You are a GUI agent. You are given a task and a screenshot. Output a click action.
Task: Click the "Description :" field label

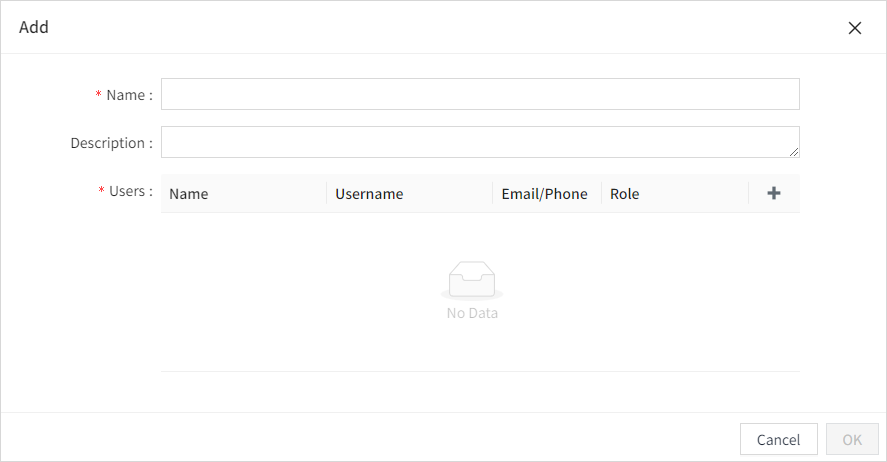click(x=111, y=143)
